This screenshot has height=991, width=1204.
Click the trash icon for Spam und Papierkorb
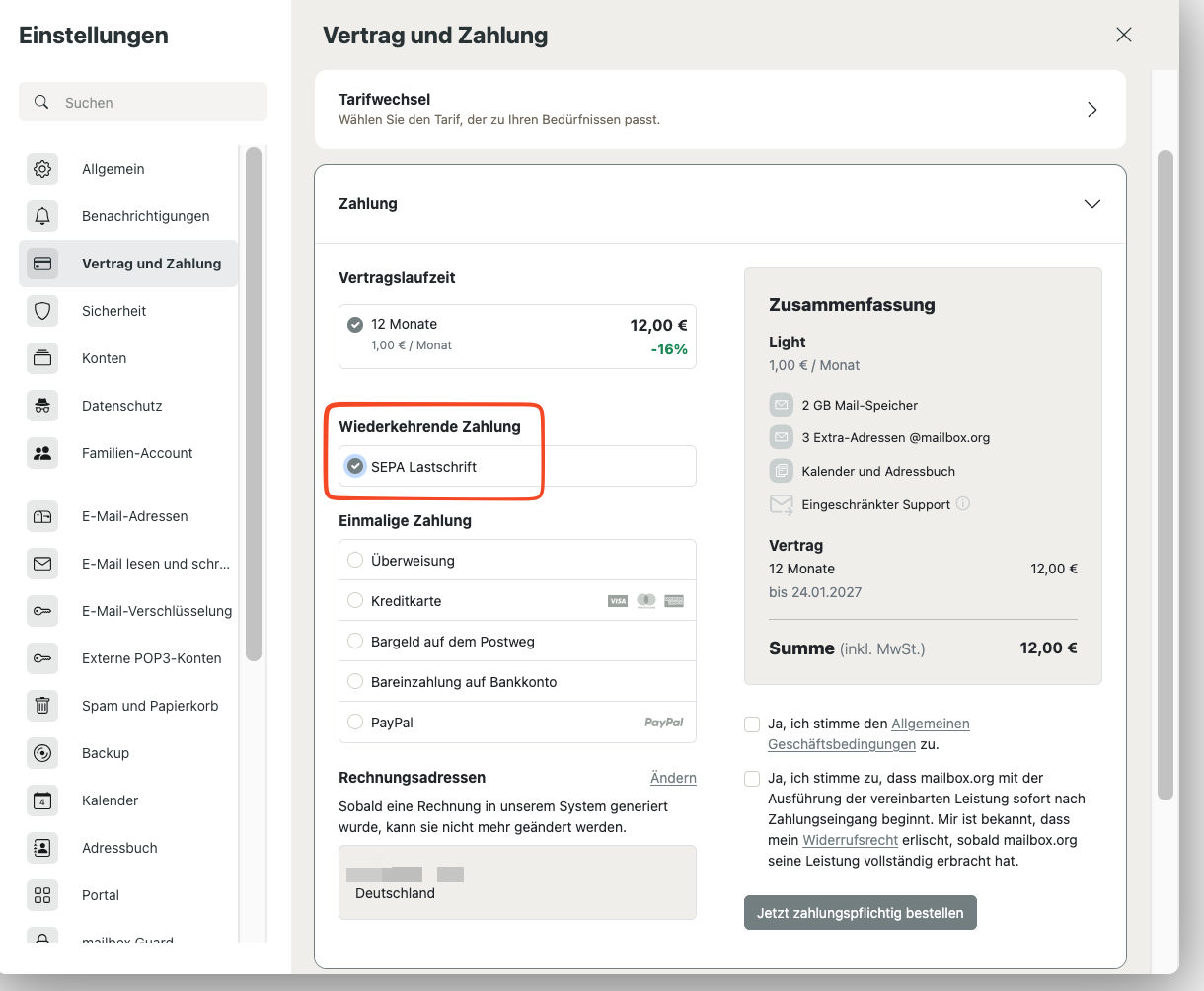(42, 706)
